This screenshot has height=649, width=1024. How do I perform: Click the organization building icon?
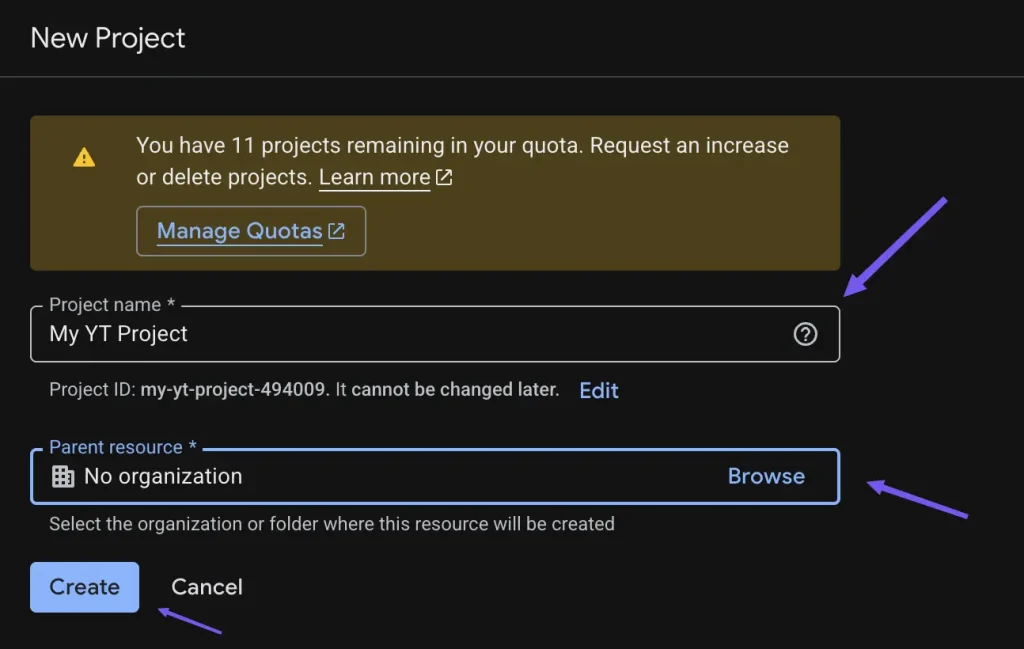(x=63, y=477)
